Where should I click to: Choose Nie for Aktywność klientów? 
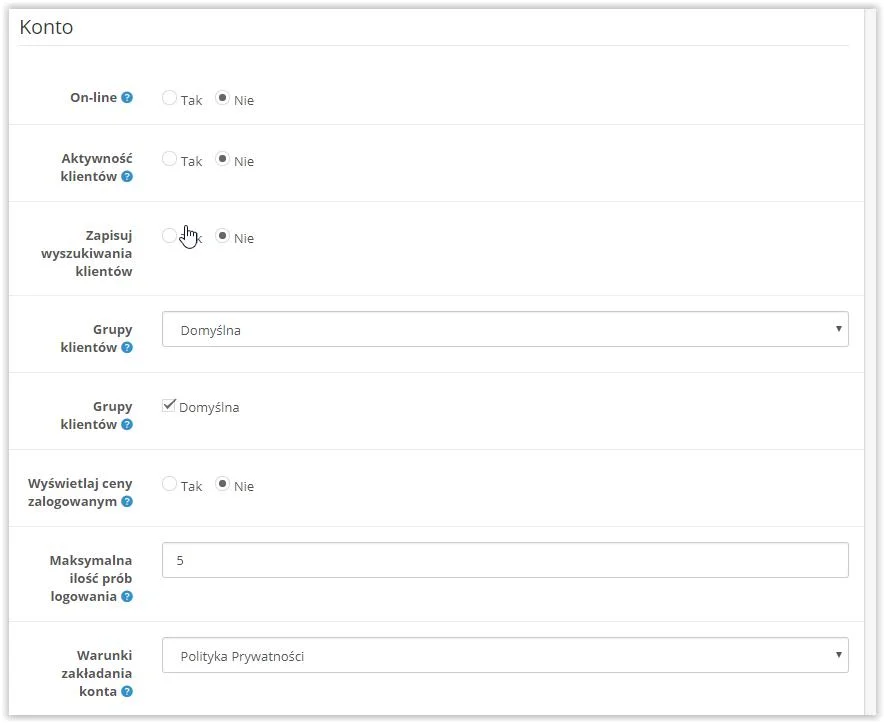pyautogui.click(x=223, y=159)
